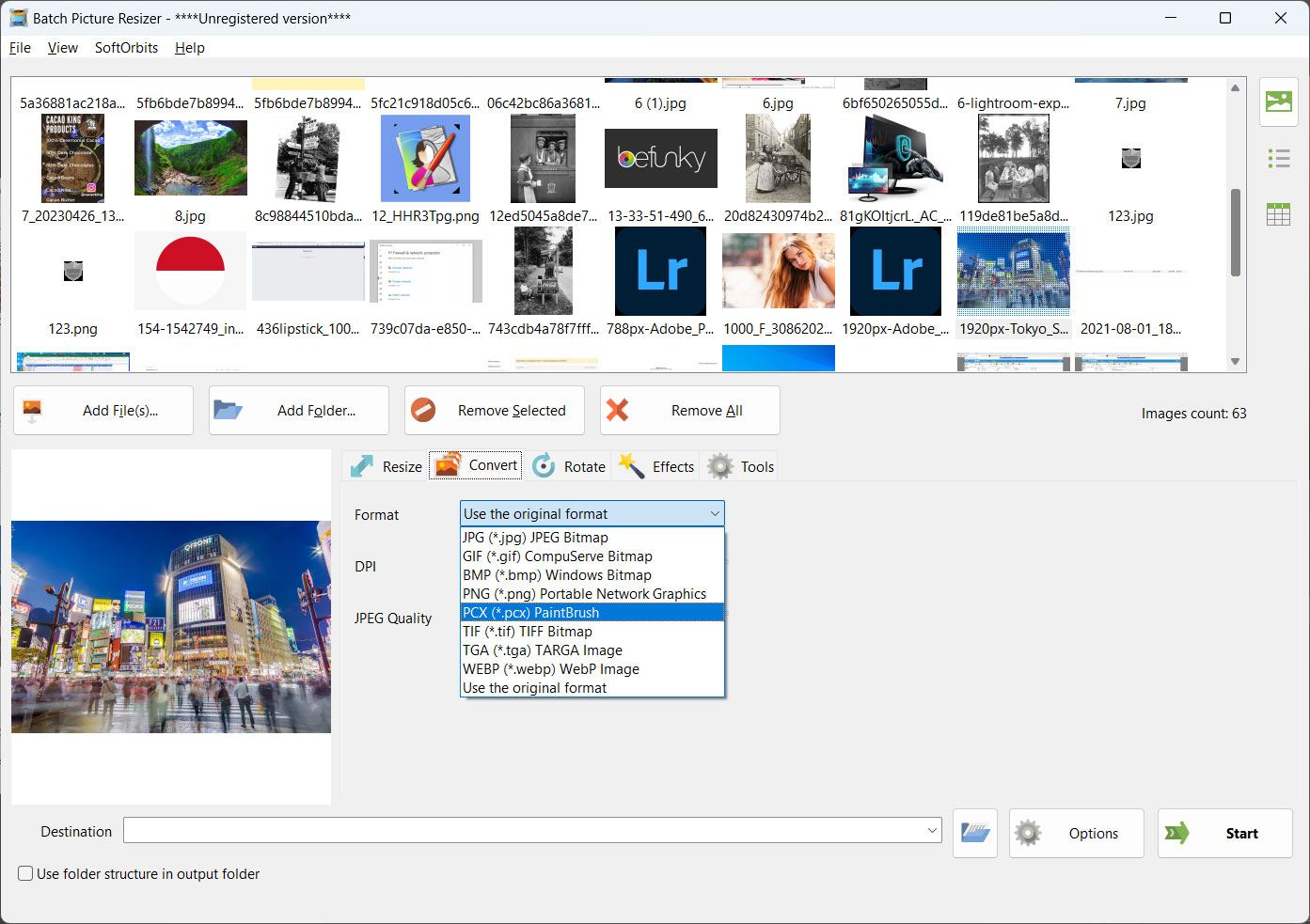Switch to thumbnail view icon in sidebar
The image size is (1310, 924).
(x=1278, y=102)
